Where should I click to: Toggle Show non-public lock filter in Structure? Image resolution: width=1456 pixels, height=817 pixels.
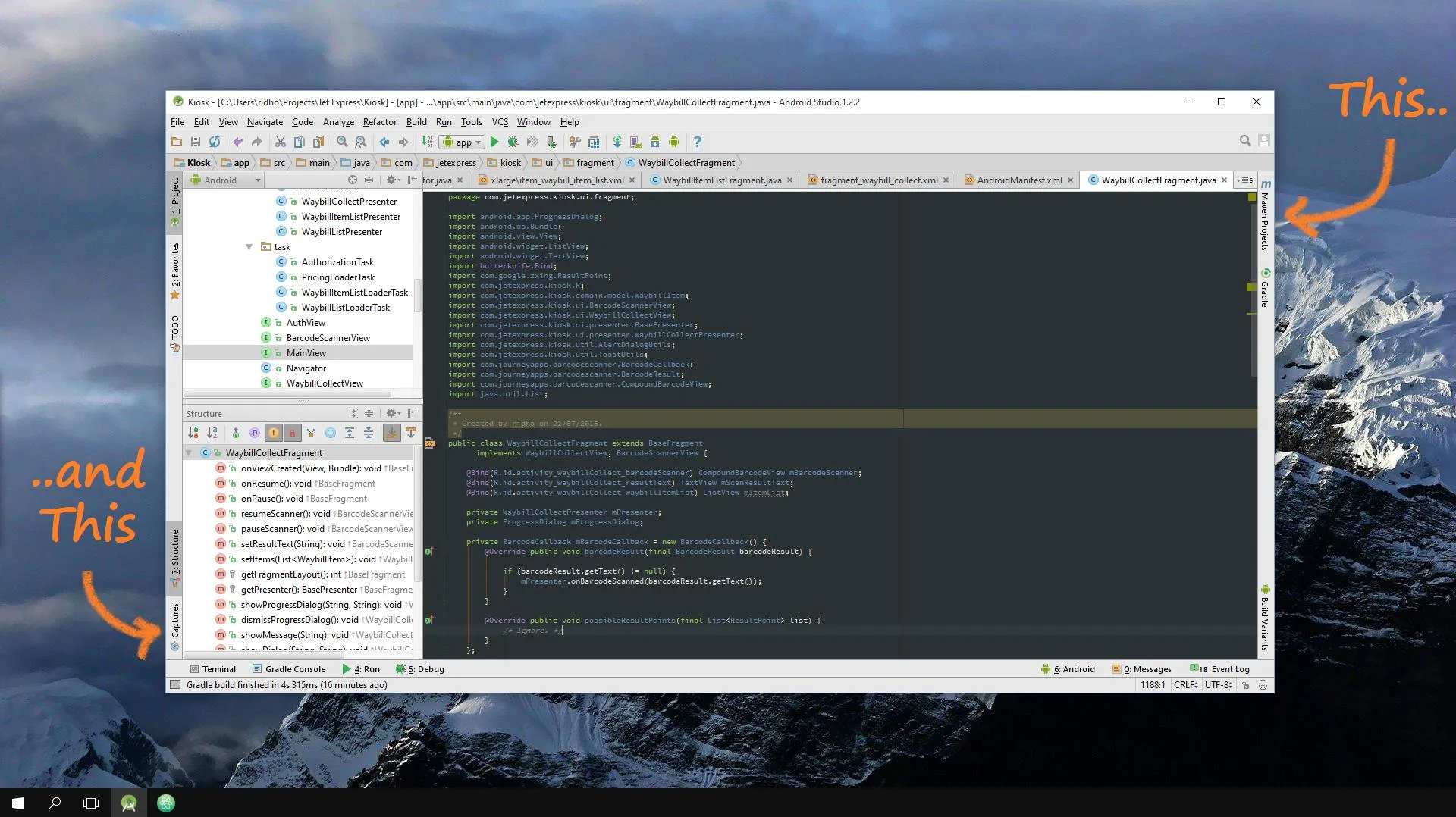click(x=292, y=433)
